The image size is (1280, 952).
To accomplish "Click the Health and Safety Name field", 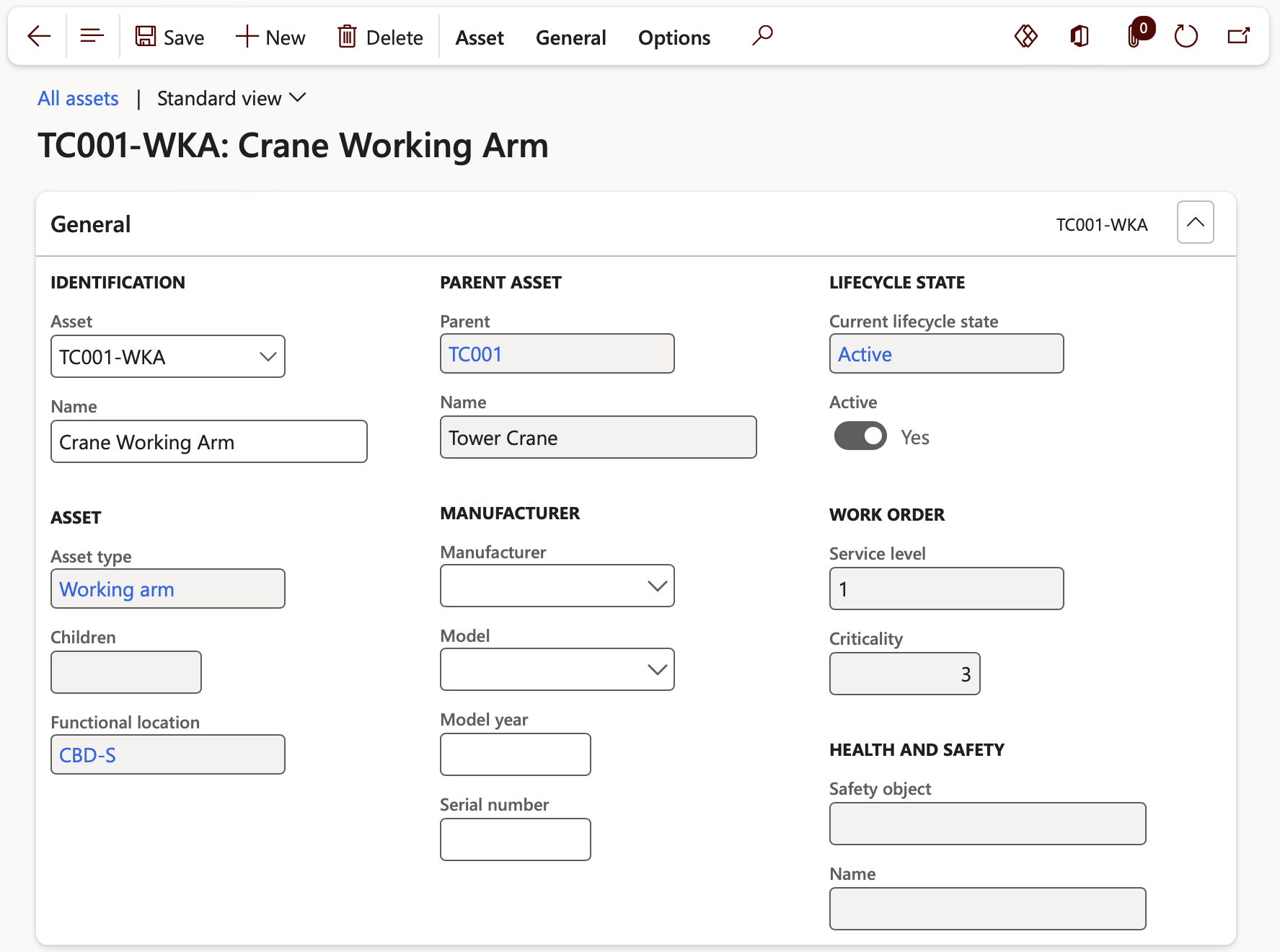I will tap(988, 909).
